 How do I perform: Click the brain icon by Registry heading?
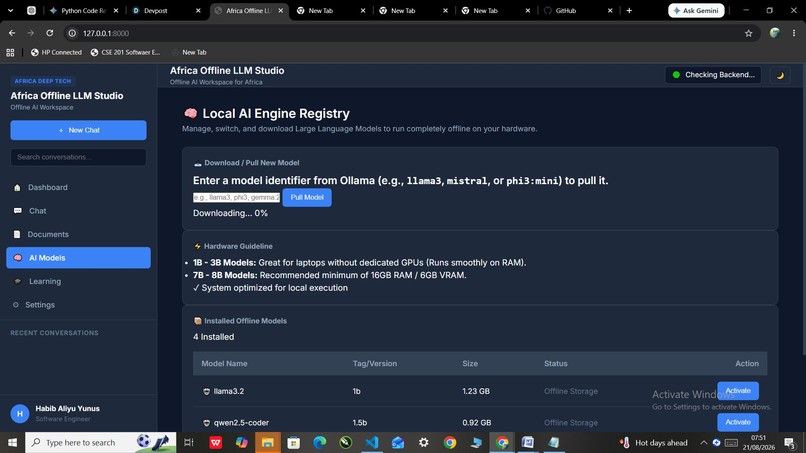click(190, 114)
